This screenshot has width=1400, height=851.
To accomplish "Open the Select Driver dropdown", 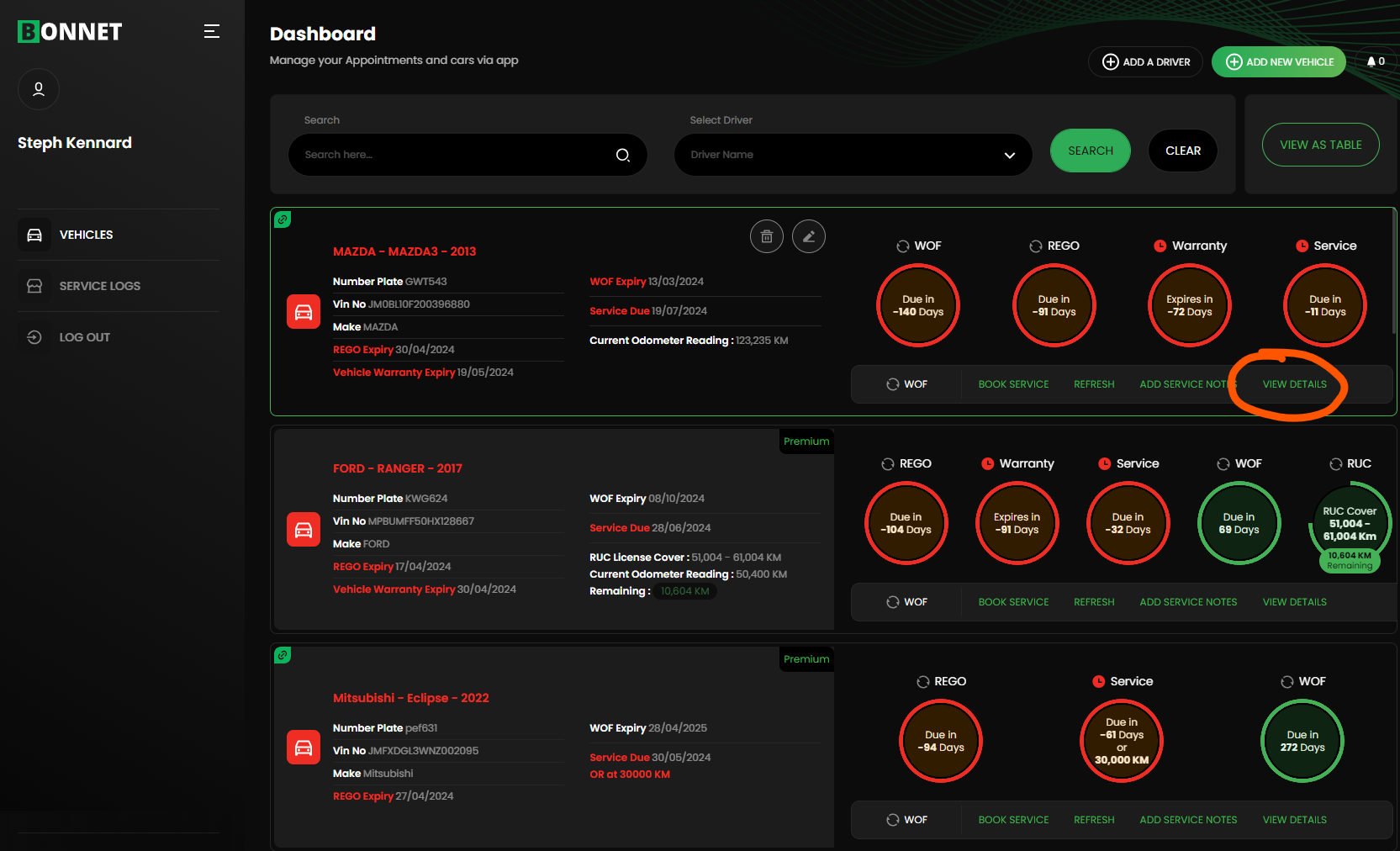I will (853, 155).
